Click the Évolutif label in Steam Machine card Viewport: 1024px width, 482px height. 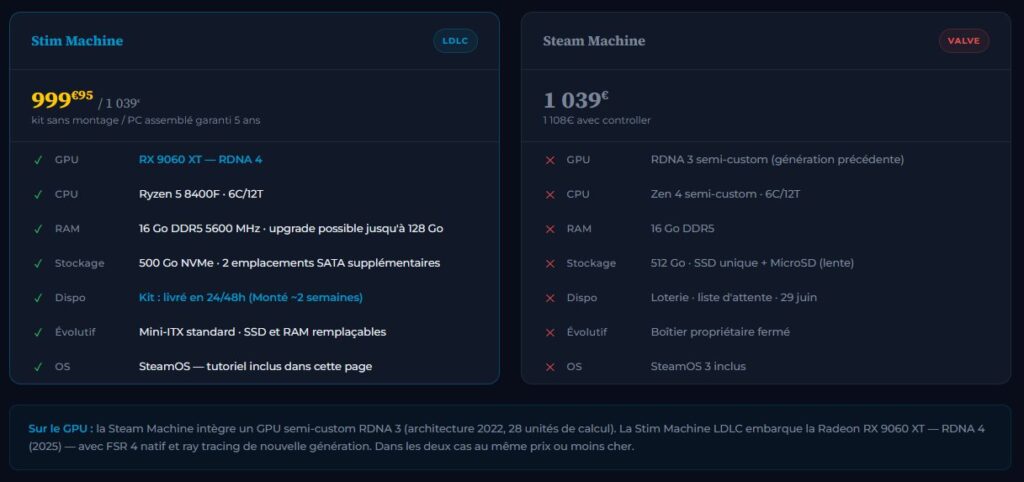(586, 332)
